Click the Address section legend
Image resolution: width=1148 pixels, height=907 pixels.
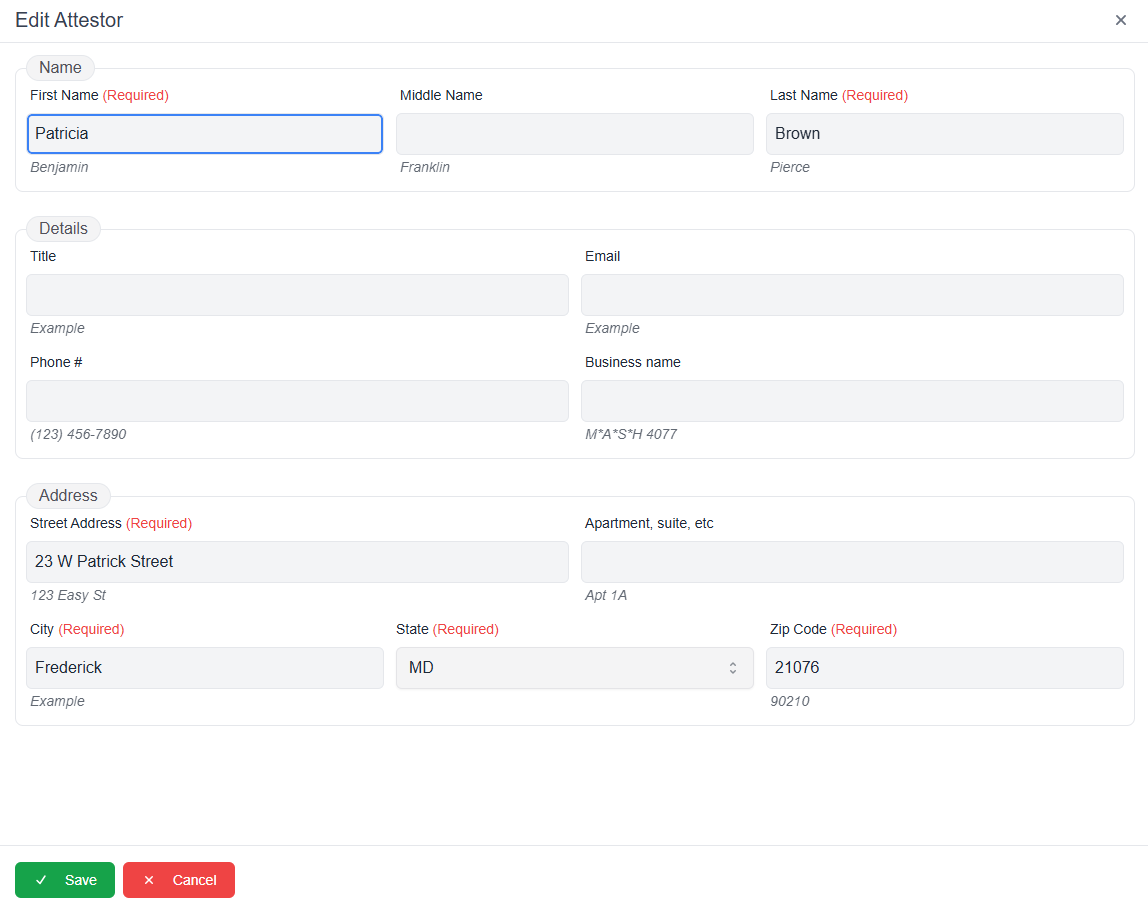pyautogui.click(x=68, y=496)
